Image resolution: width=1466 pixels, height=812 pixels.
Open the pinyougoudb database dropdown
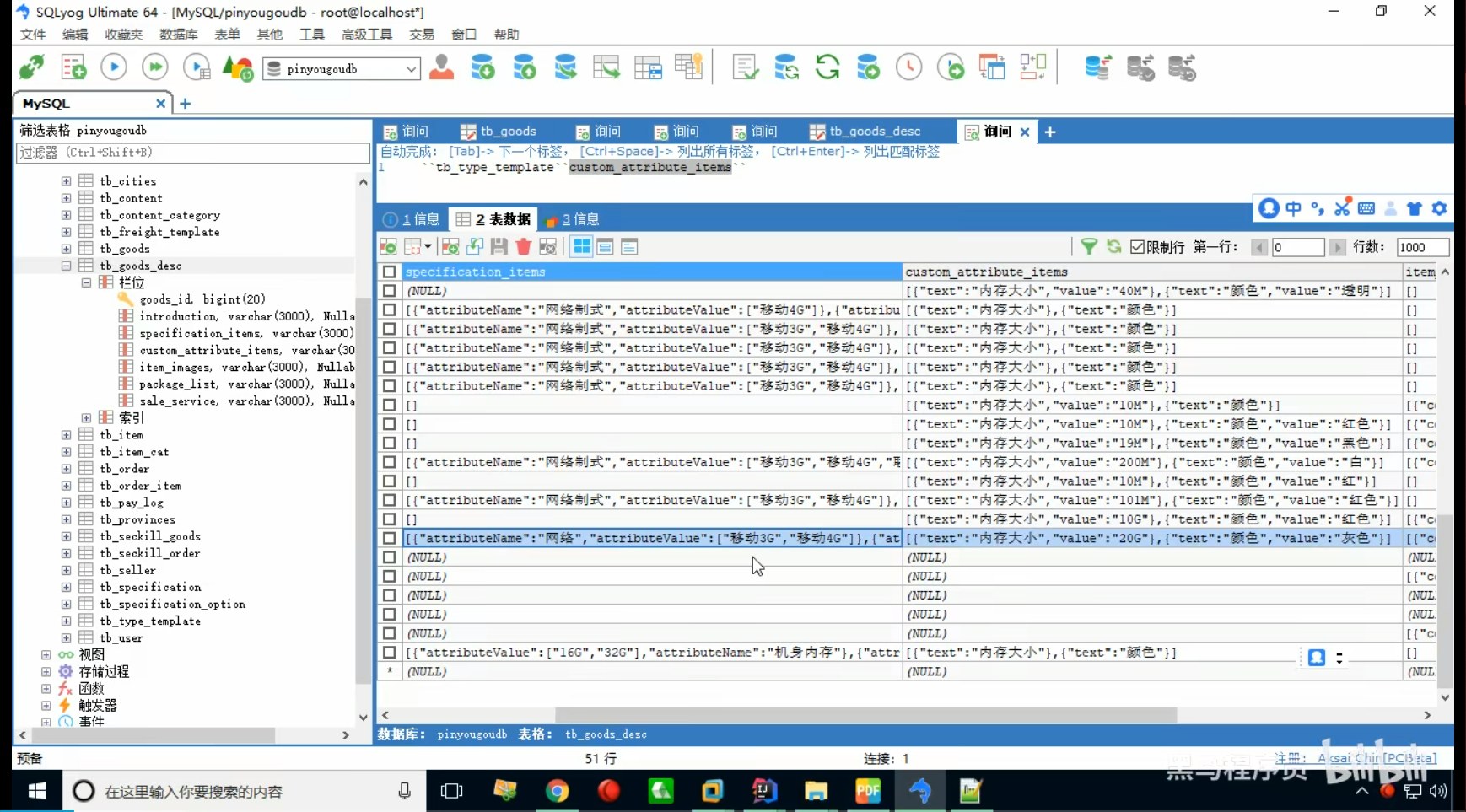(x=411, y=69)
